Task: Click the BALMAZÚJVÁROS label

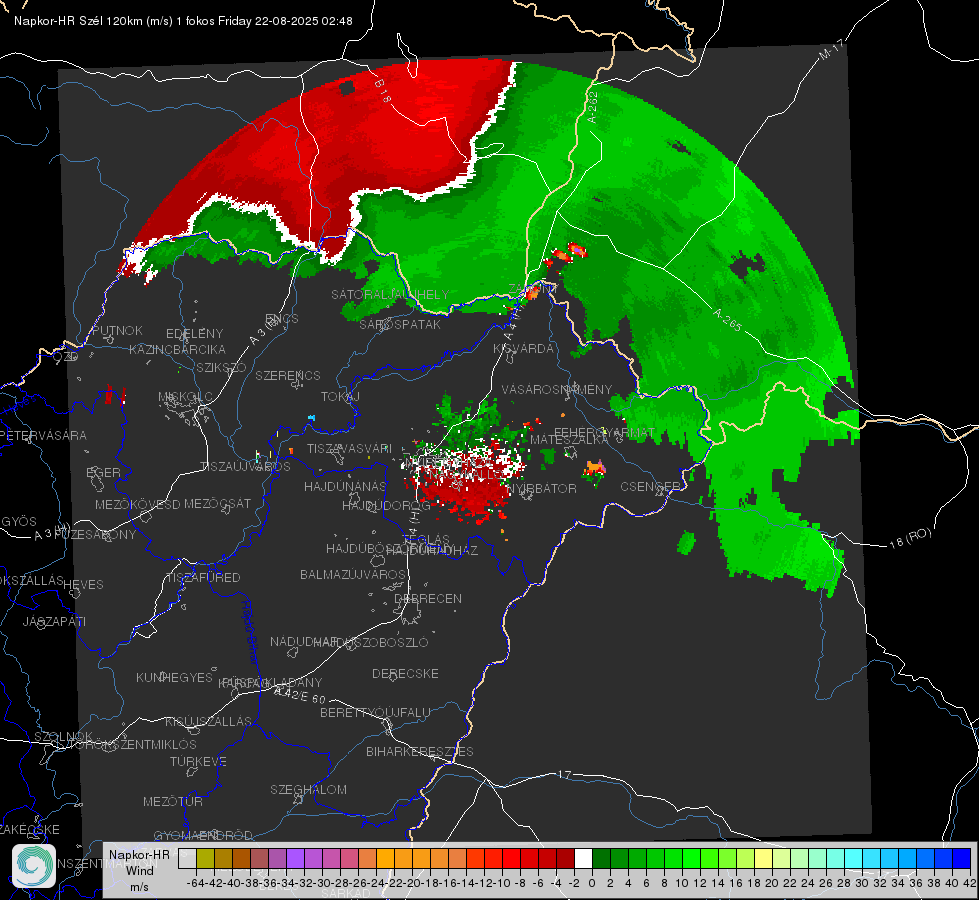Action: coord(353,574)
